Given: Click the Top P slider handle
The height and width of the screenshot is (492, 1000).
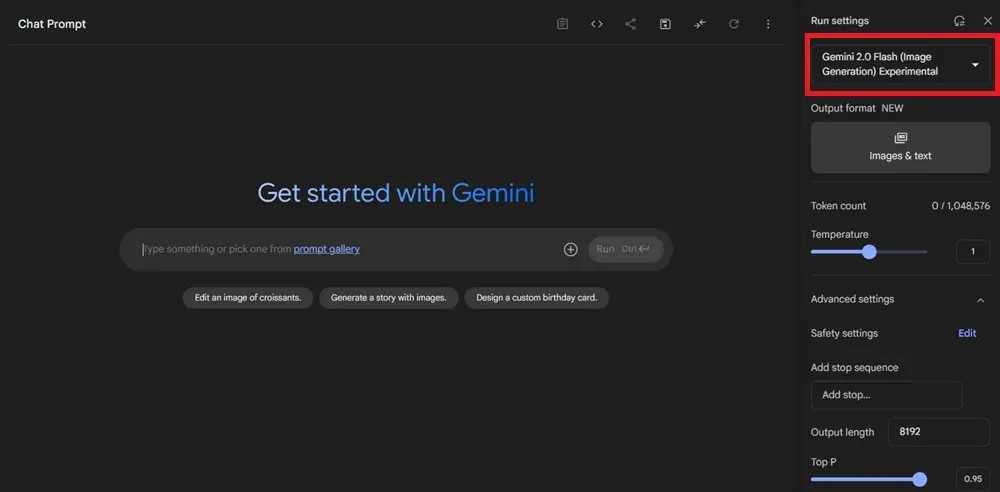Looking at the screenshot, I should click(x=920, y=479).
